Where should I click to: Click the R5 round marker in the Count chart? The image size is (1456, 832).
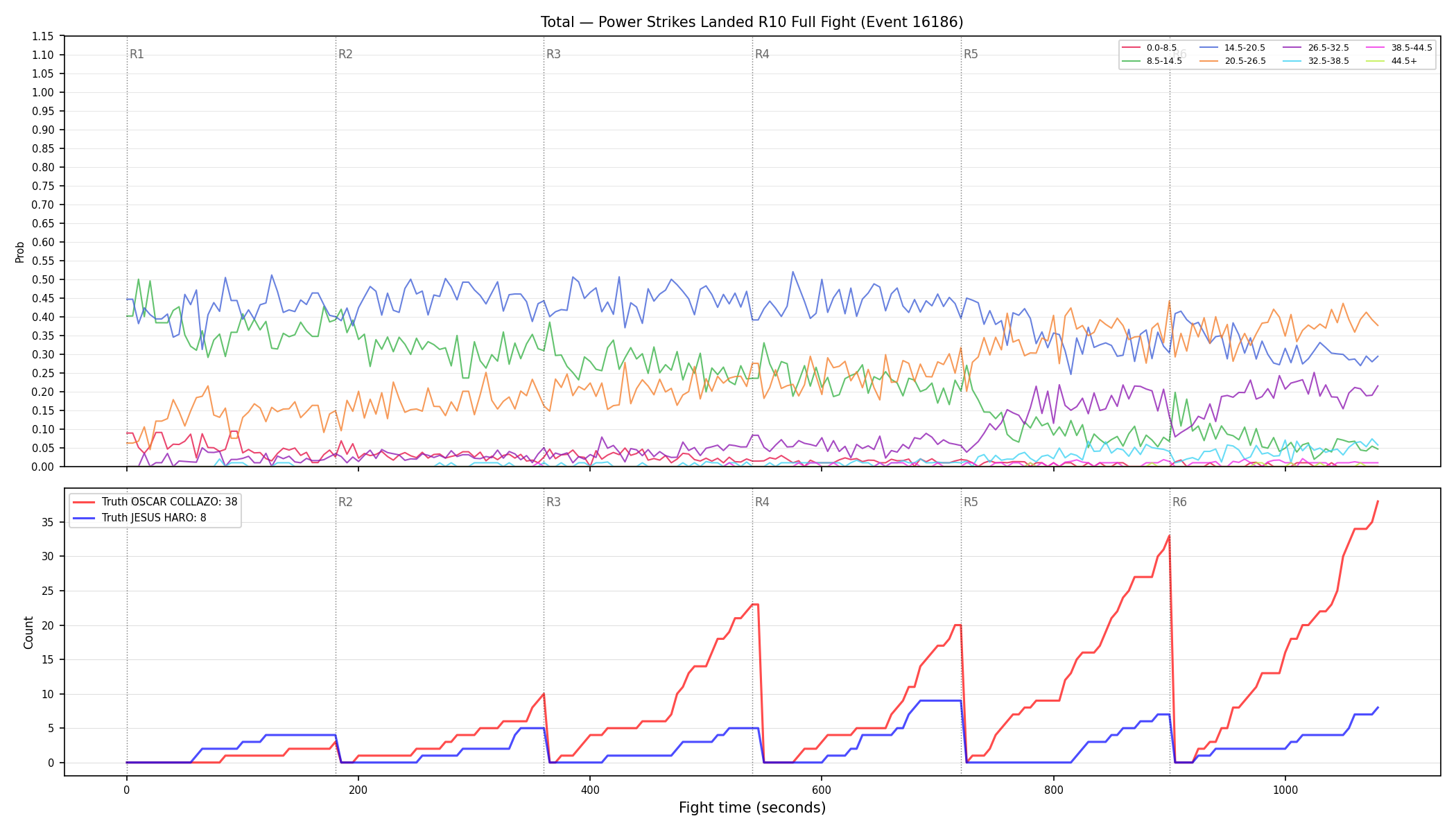click(x=971, y=502)
